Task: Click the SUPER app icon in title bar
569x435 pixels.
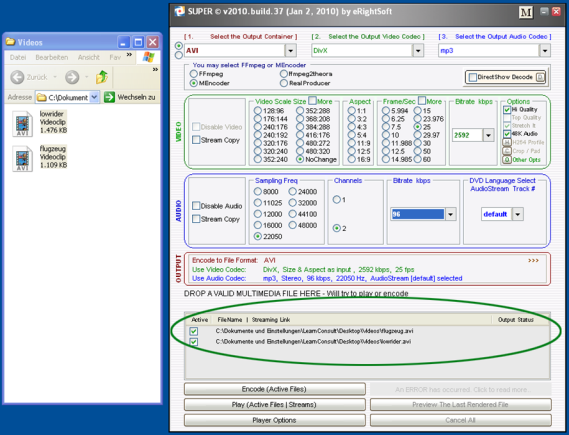Action: 179,11
